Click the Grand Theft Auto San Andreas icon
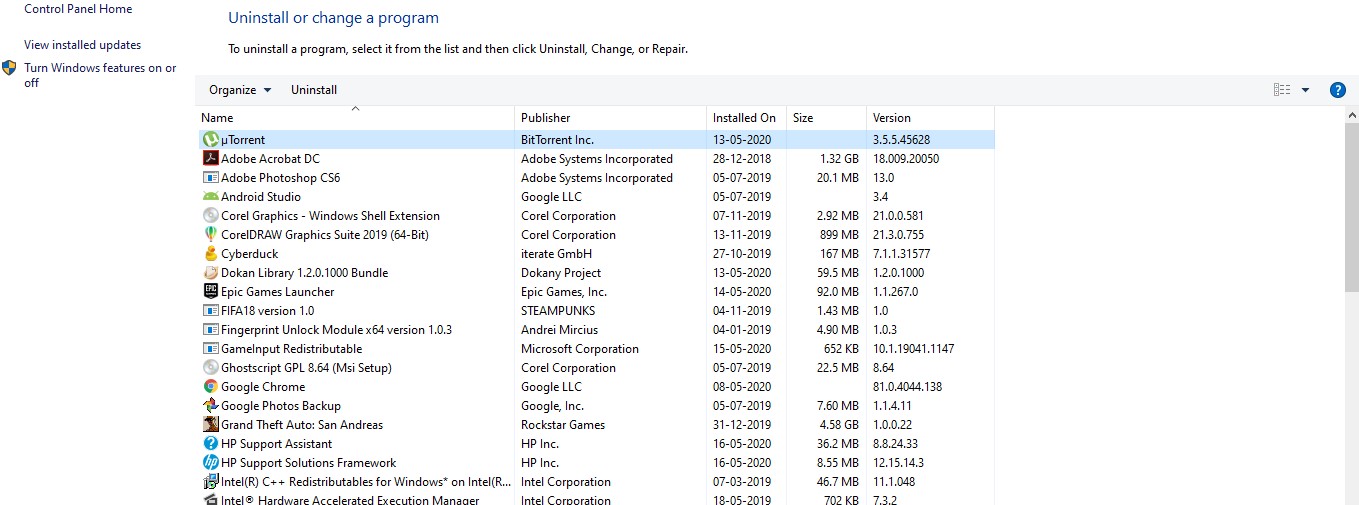 coord(211,425)
